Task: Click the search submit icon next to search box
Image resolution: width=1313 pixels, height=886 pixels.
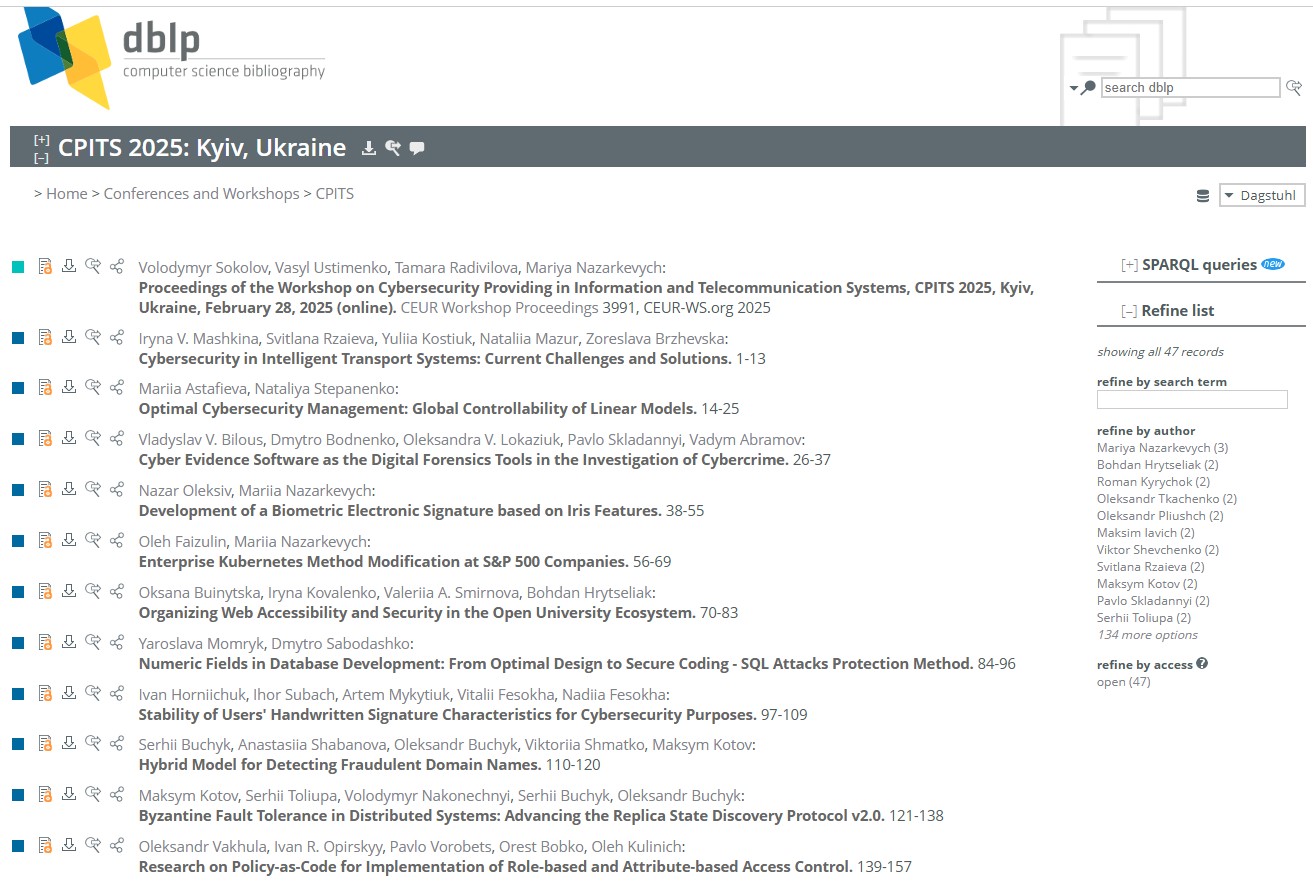Action: 1294,88
